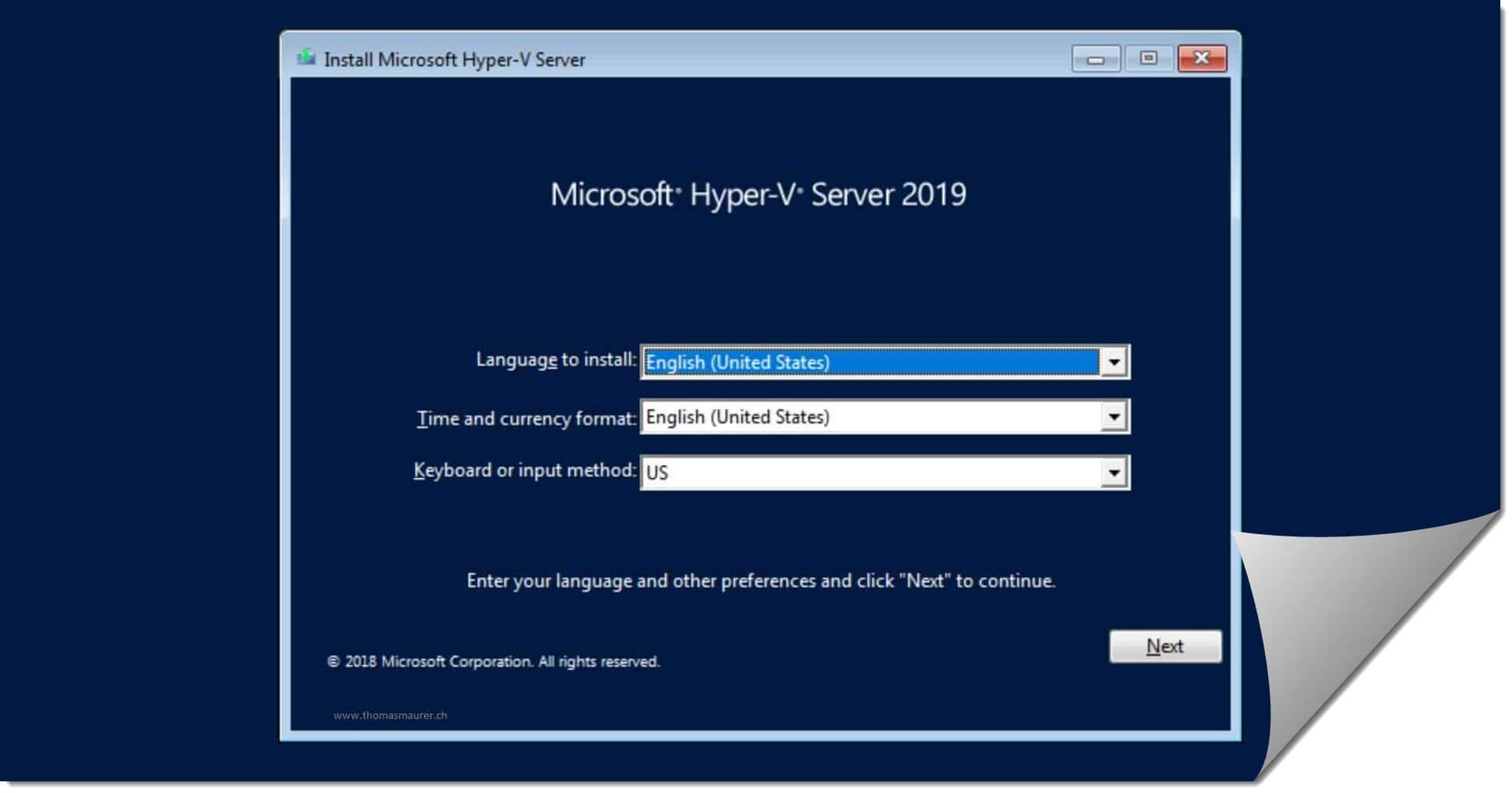
Task: Click the 2018 Microsoft Corporation copyright text
Action: coord(493,662)
